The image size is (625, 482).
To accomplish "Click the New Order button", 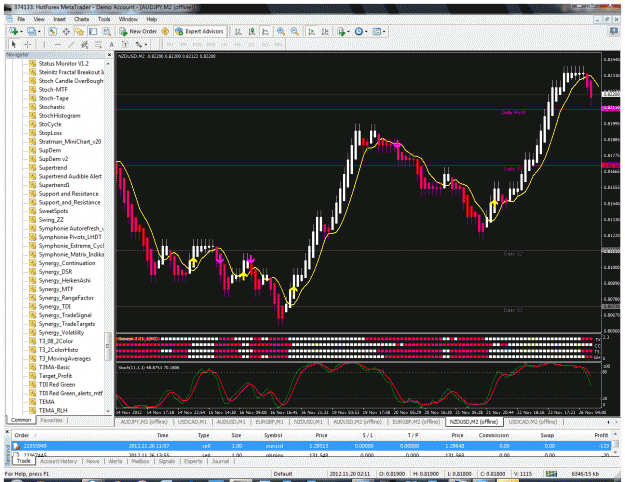I will pyautogui.click(x=138, y=31).
